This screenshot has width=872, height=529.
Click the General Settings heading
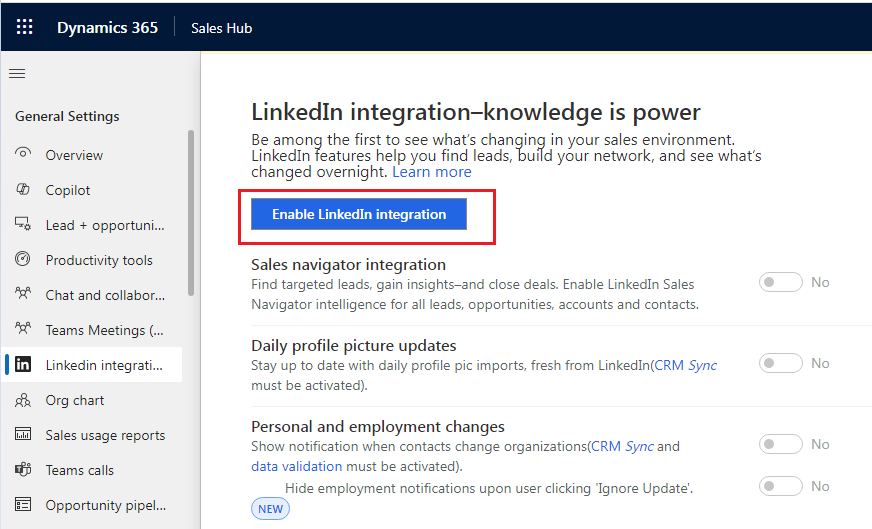point(67,116)
